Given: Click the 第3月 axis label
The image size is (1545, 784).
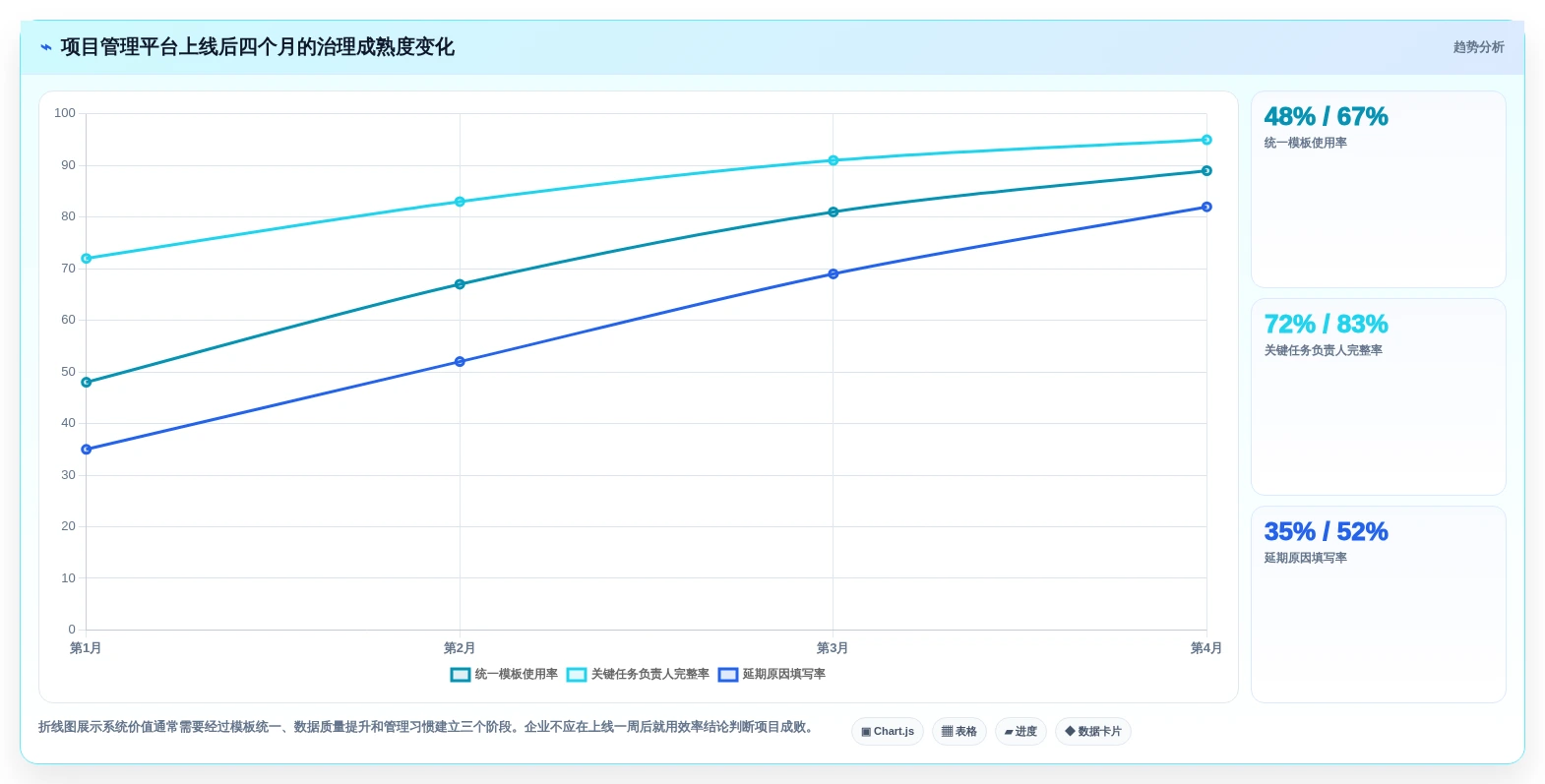Looking at the screenshot, I should click(833, 648).
